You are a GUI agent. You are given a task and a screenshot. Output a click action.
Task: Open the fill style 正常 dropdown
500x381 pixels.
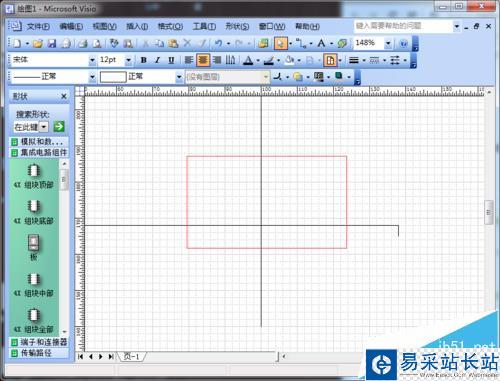[x=179, y=77]
